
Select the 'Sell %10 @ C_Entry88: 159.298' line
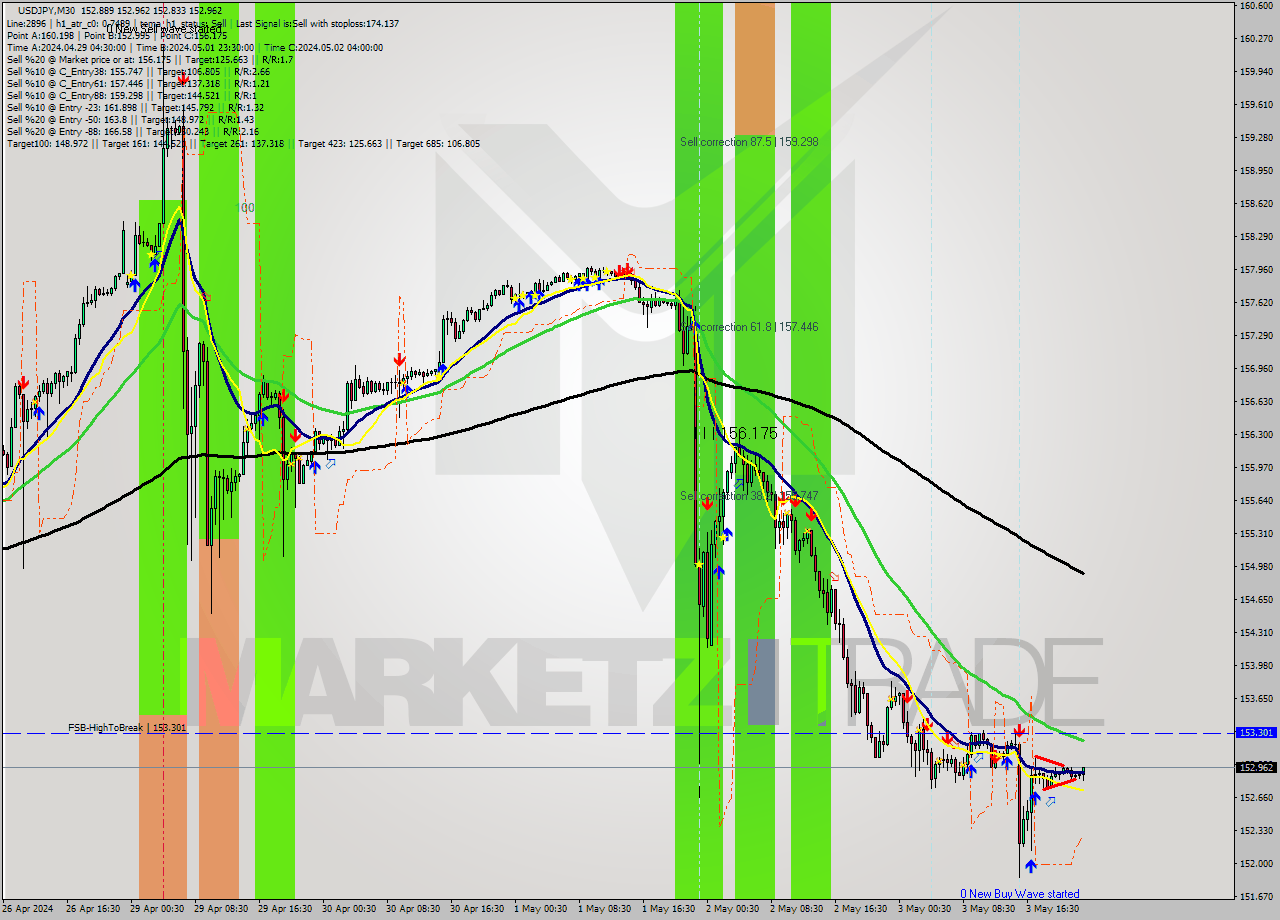pyautogui.click(x=133, y=95)
